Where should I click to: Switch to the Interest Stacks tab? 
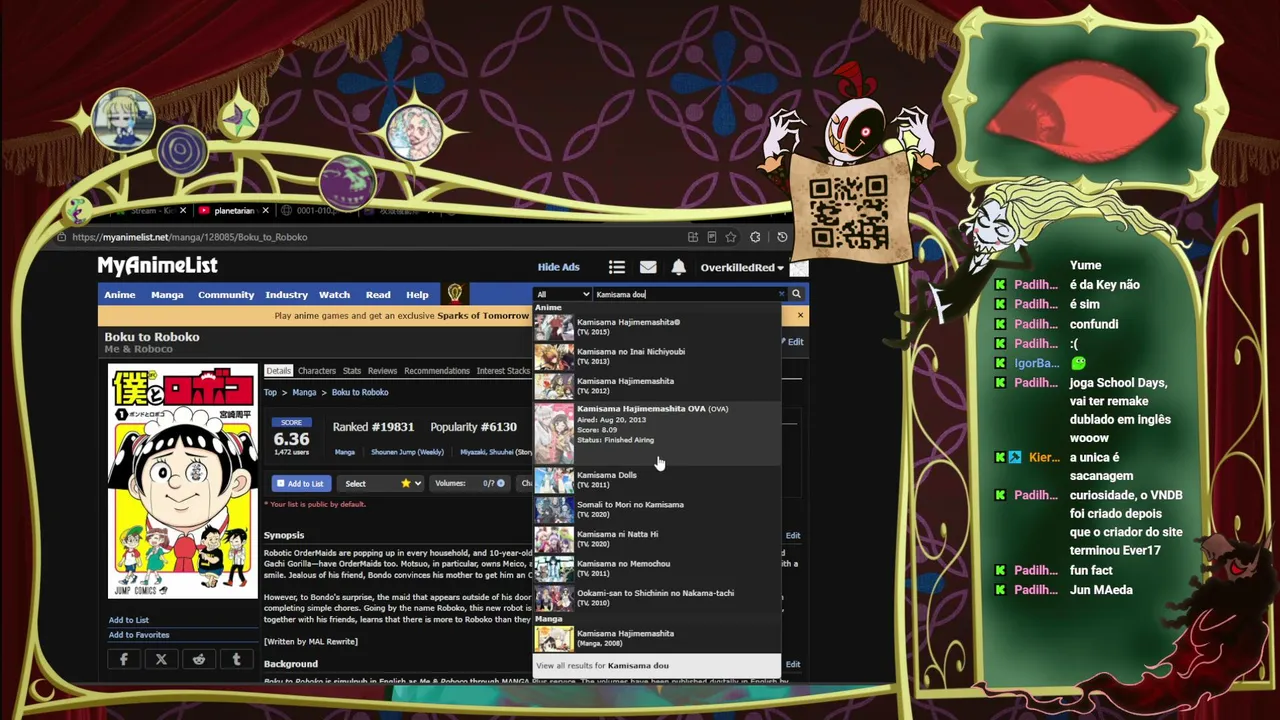[x=503, y=371]
